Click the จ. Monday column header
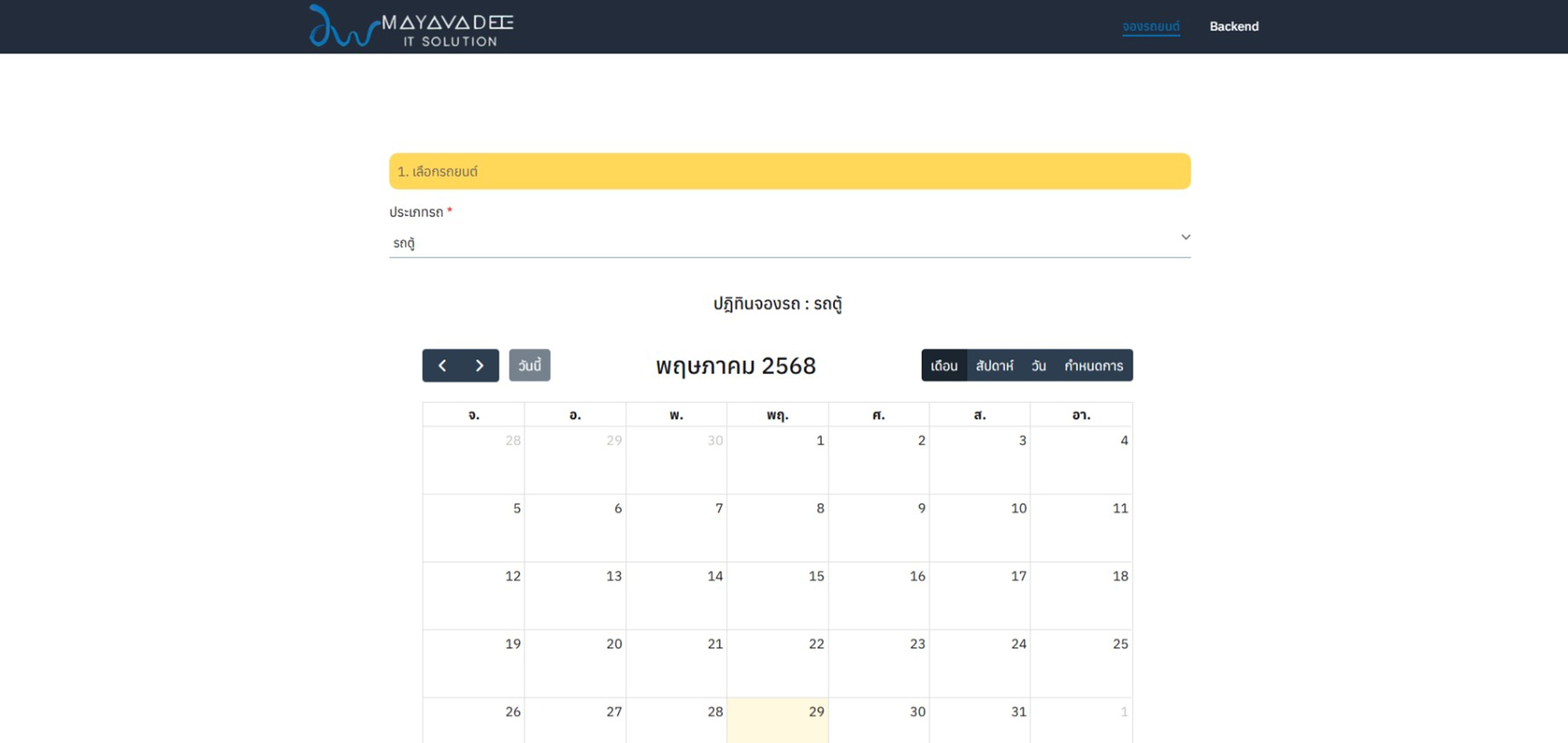1568x743 pixels. pos(474,414)
